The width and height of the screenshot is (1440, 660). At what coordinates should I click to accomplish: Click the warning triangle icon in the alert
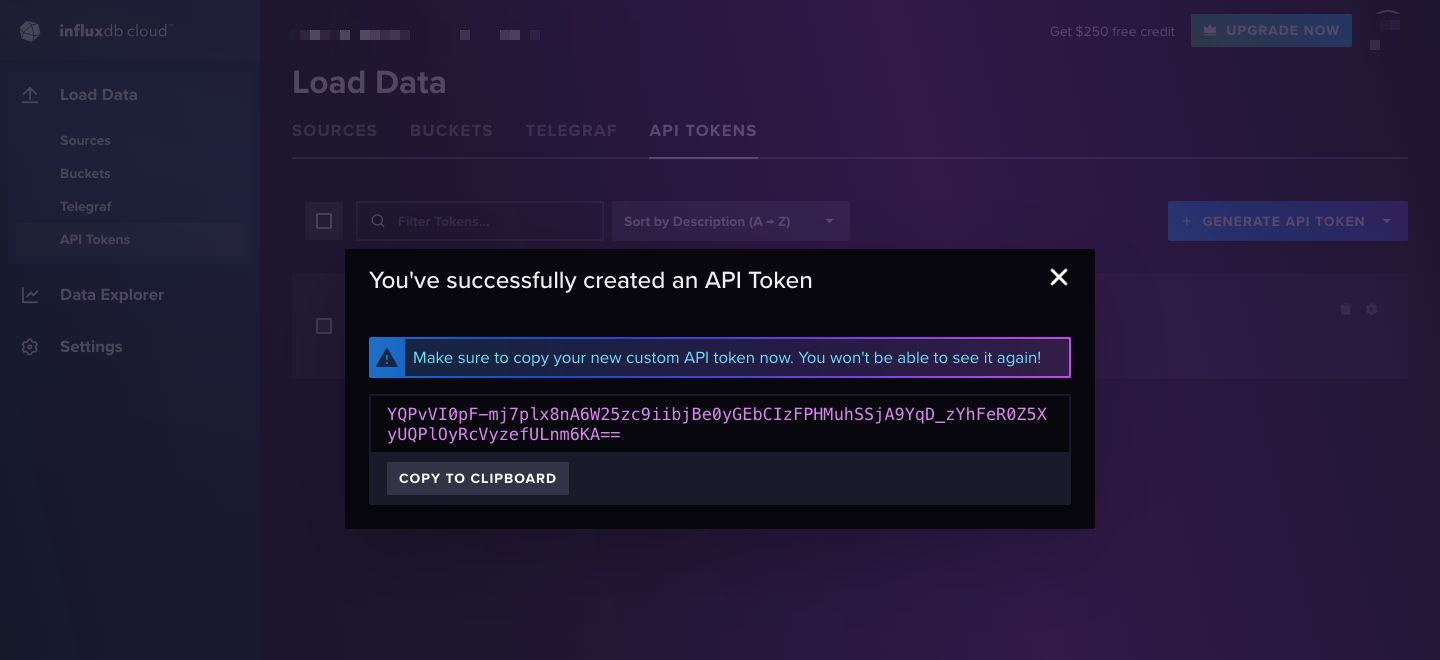tap(386, 356)
